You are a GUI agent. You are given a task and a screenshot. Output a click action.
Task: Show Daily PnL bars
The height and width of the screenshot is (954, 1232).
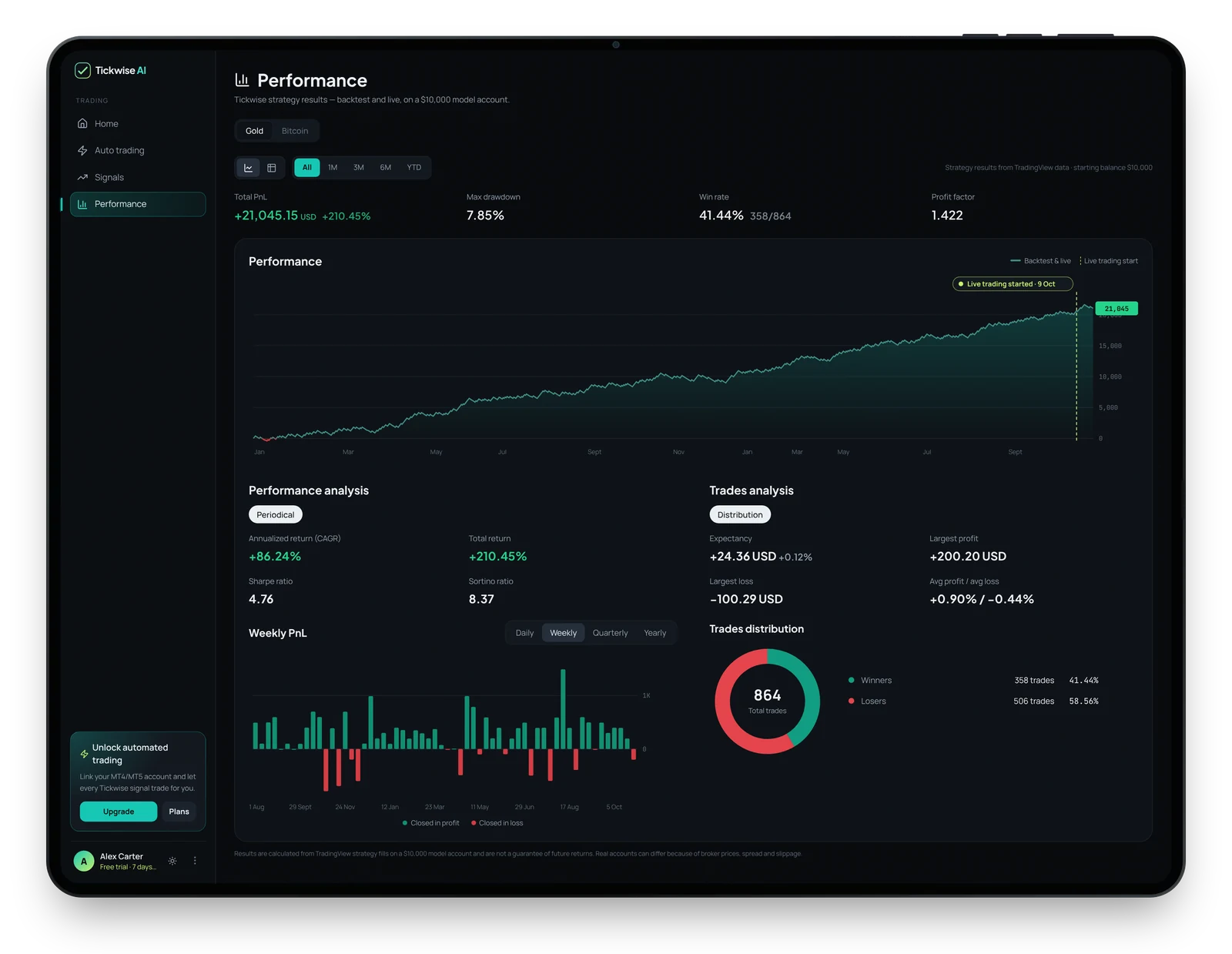524,633
